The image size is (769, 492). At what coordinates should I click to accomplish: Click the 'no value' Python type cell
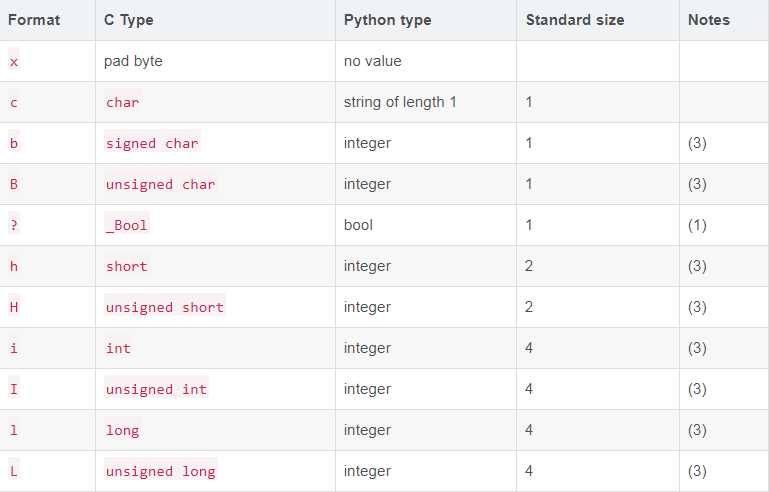tap(372, 61)
